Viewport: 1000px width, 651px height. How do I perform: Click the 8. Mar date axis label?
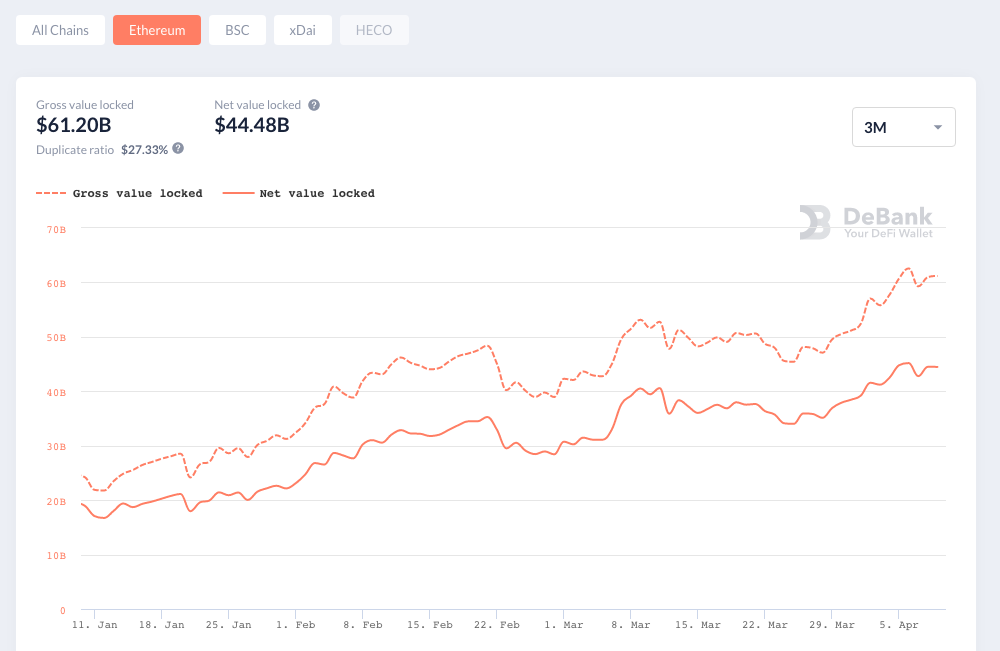pos(629,625)
